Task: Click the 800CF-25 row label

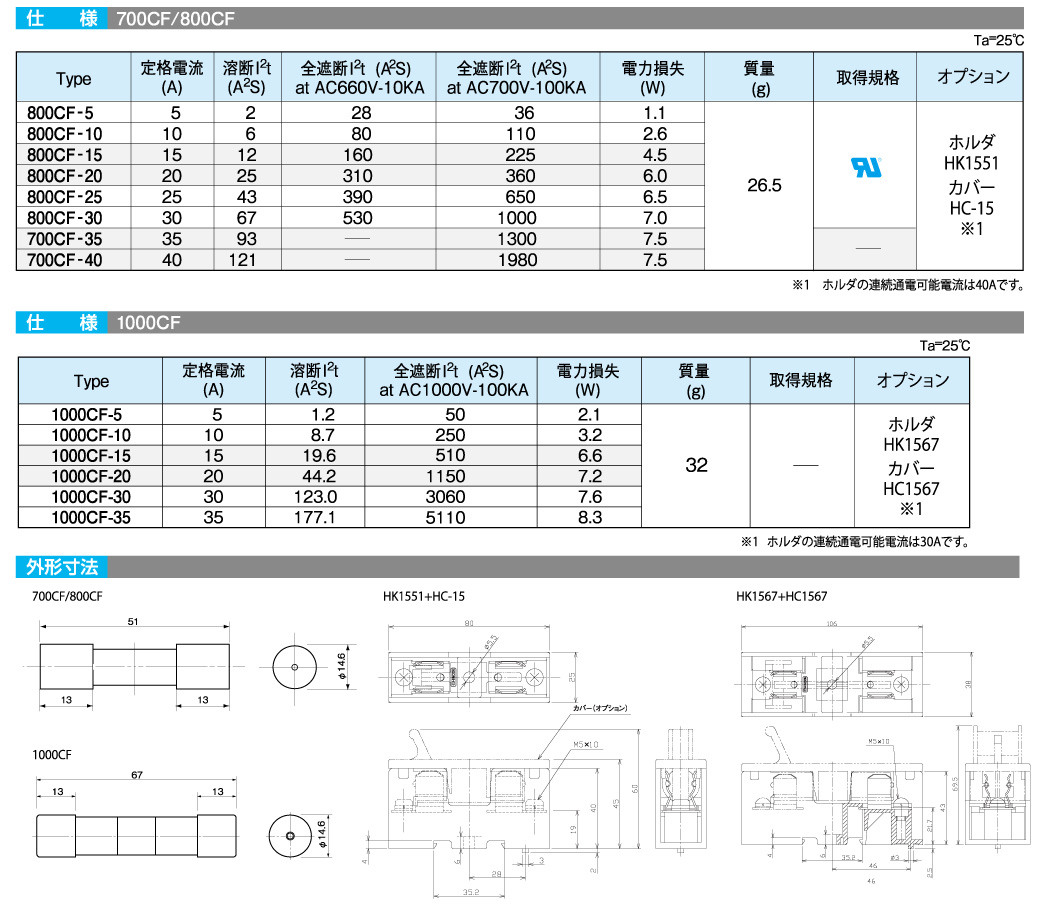Action: click(x=65, y=197)
